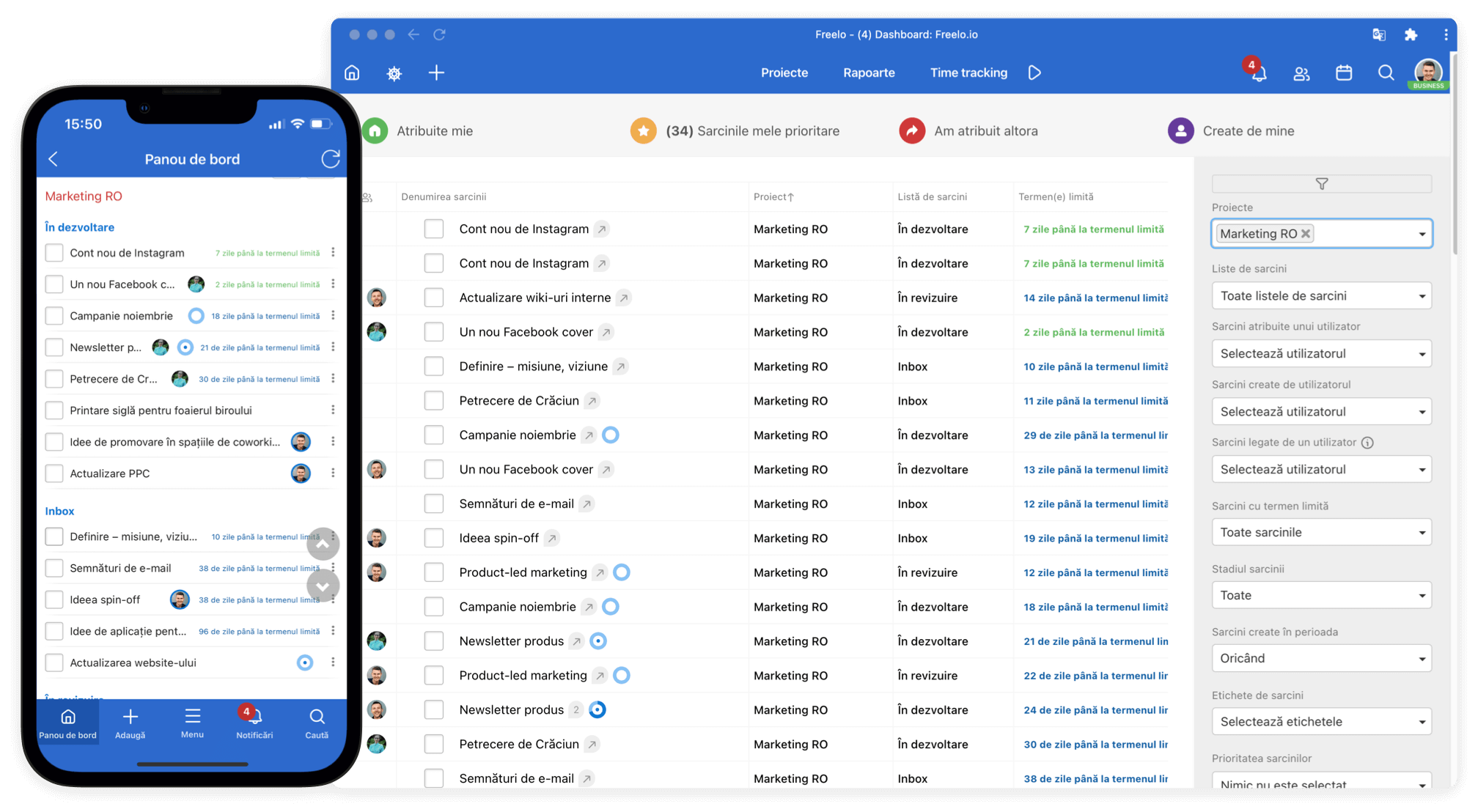The image size is (1478, 812).
Task: Check Definire – misiune, viziune checkbox in table
Action: [434, 366]
